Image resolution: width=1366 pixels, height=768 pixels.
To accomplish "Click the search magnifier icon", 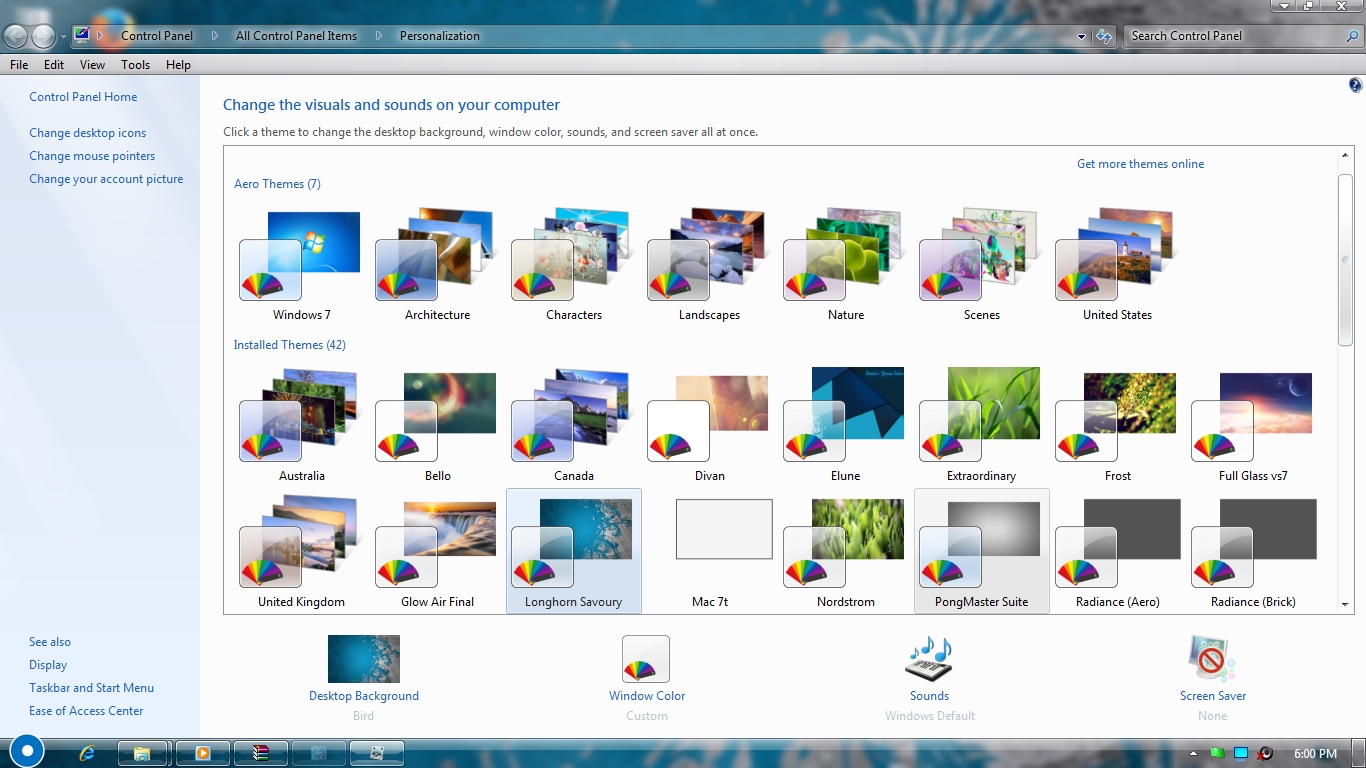I will (x=1352, y=36).
